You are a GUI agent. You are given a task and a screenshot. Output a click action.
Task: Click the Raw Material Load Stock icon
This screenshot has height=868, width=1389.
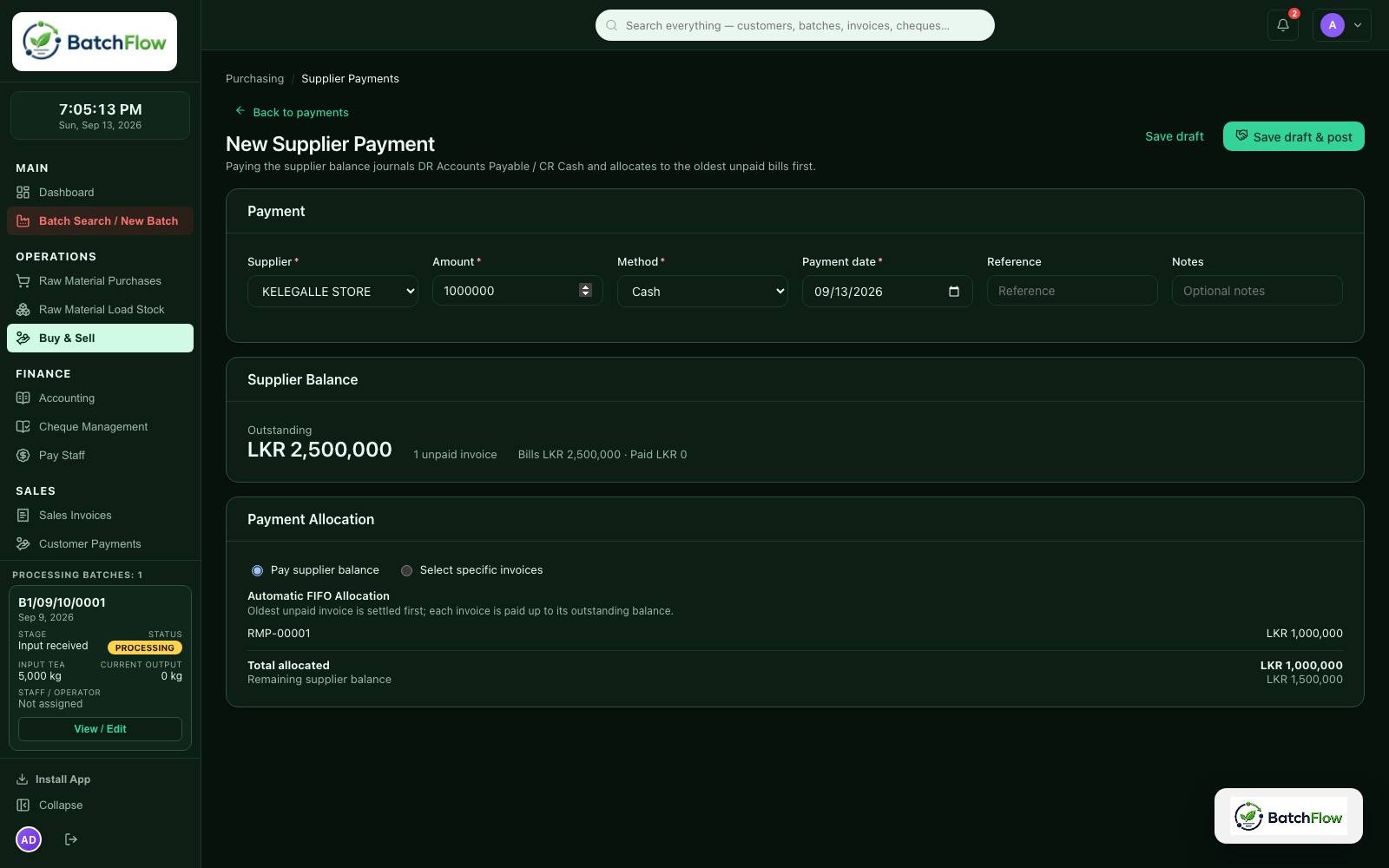coord(23,309)
